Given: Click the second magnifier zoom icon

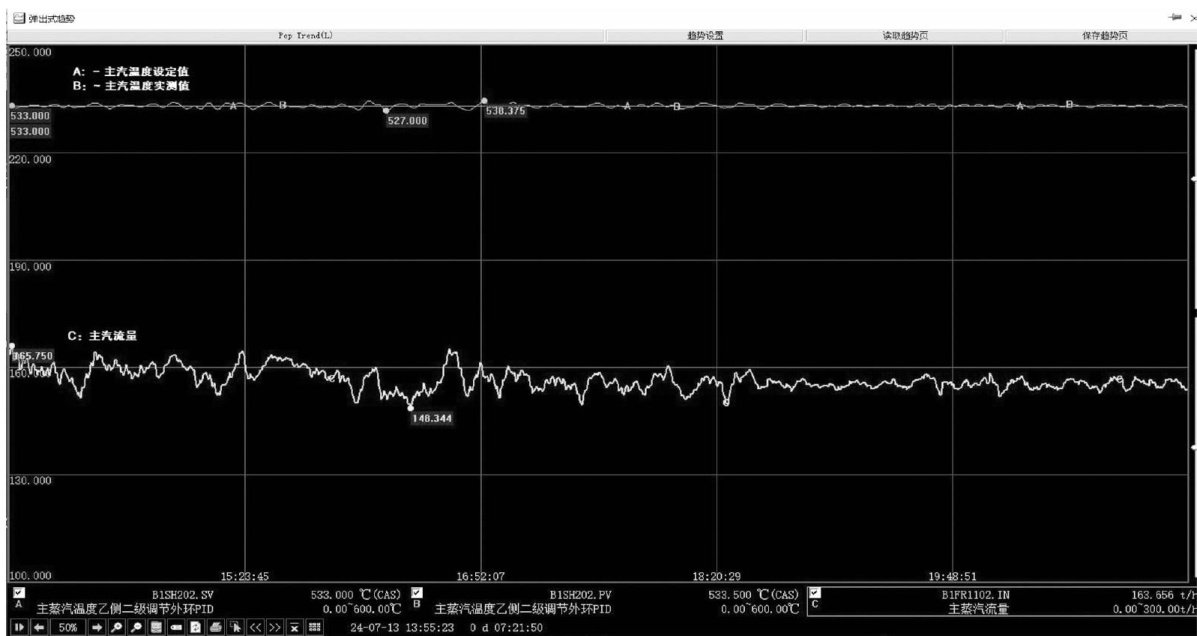Looking at the screenshot, I should [137, 627].
